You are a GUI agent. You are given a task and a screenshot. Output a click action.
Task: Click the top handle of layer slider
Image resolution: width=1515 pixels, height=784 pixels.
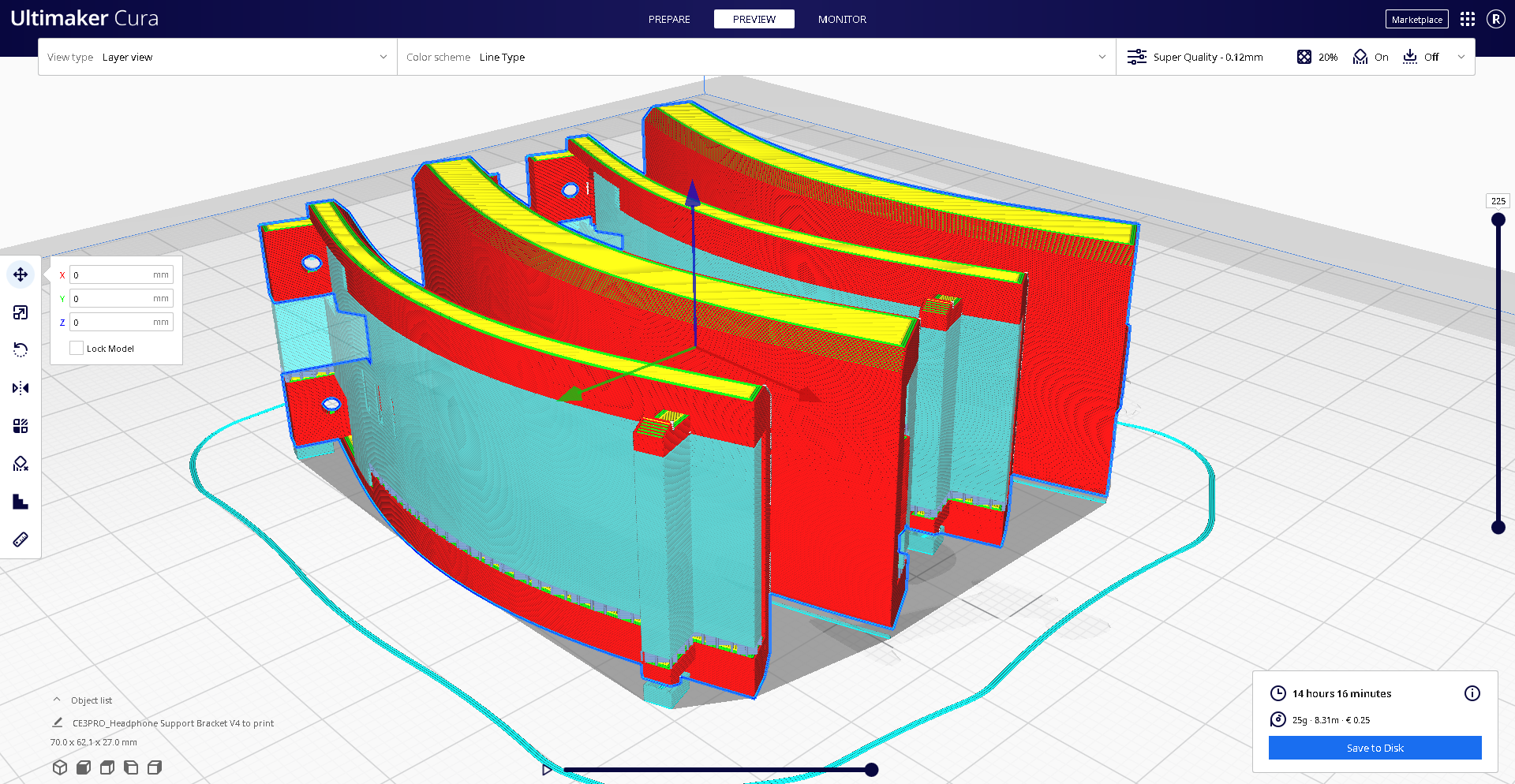pyautogui.click(x=1498, y=220)
